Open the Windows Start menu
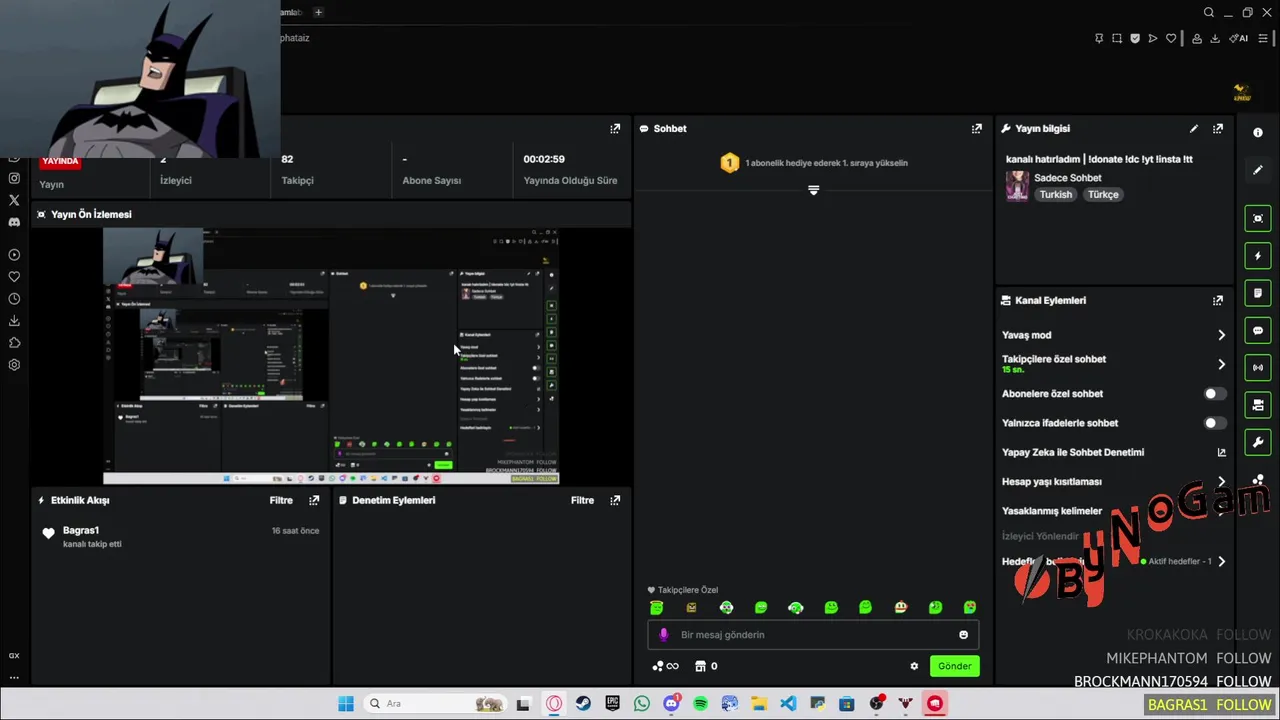 coord(345,704)
